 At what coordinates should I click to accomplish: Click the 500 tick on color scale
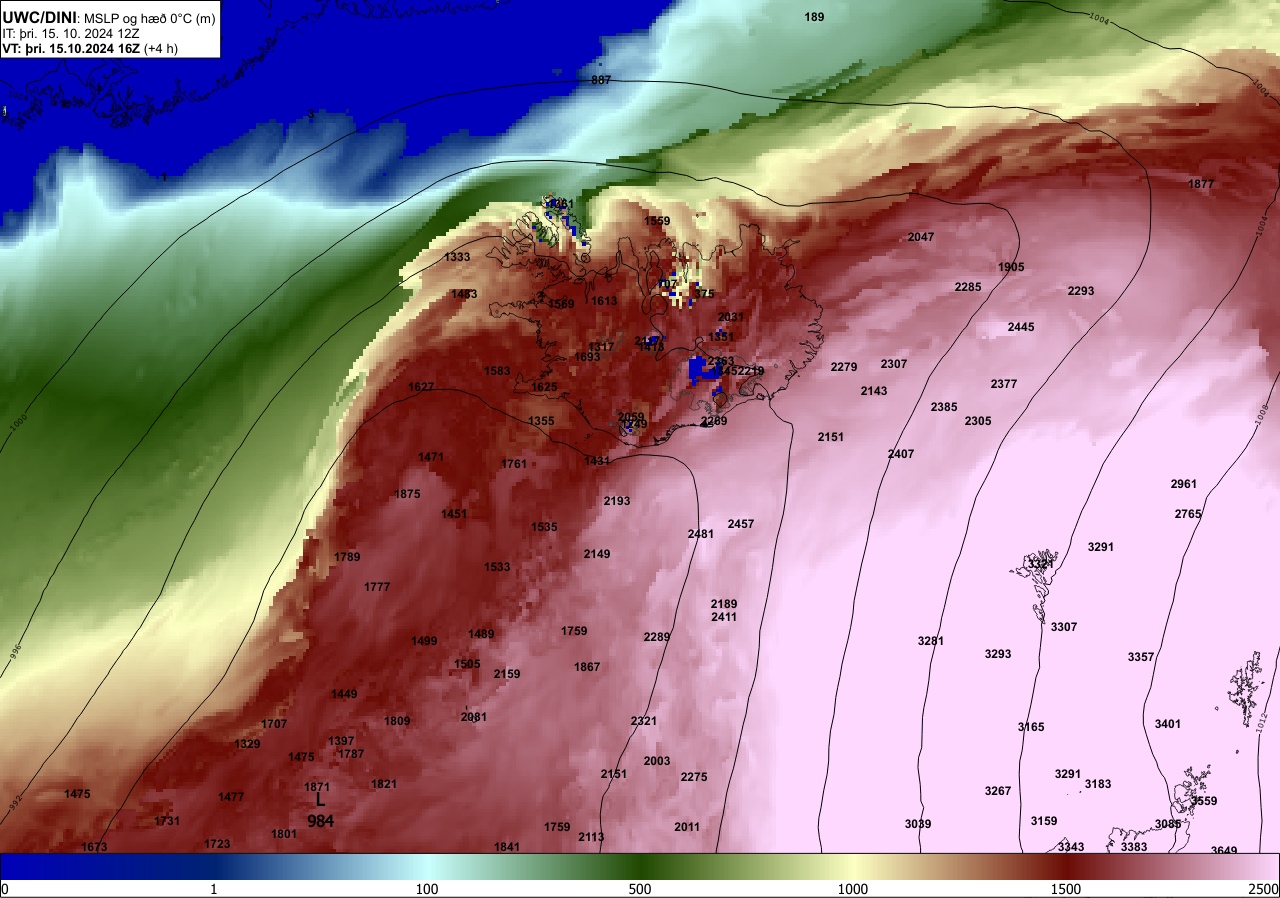[x=640, y=889]
